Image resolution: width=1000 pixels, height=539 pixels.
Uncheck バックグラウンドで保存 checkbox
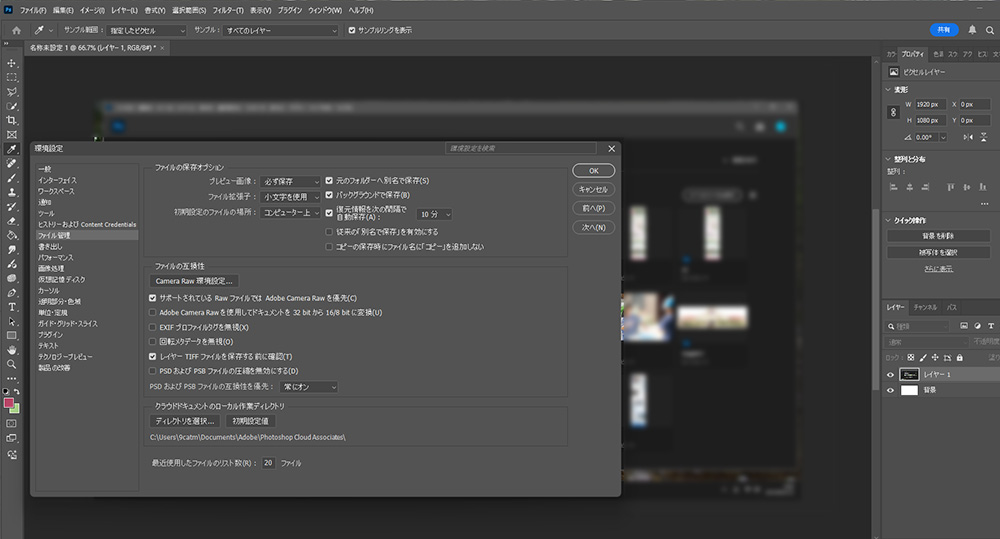[329, 195]
